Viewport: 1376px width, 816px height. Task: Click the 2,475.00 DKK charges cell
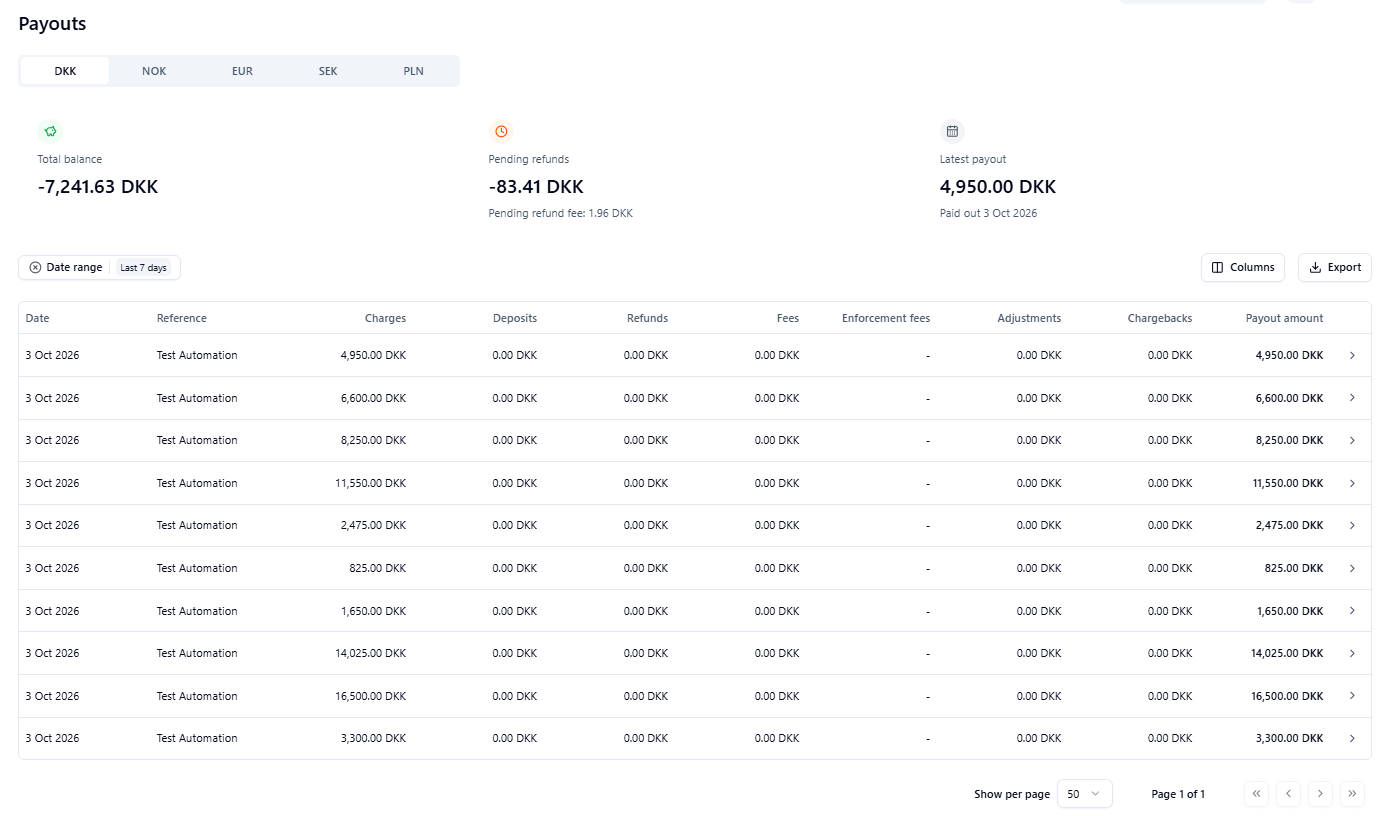pos(373,525)
